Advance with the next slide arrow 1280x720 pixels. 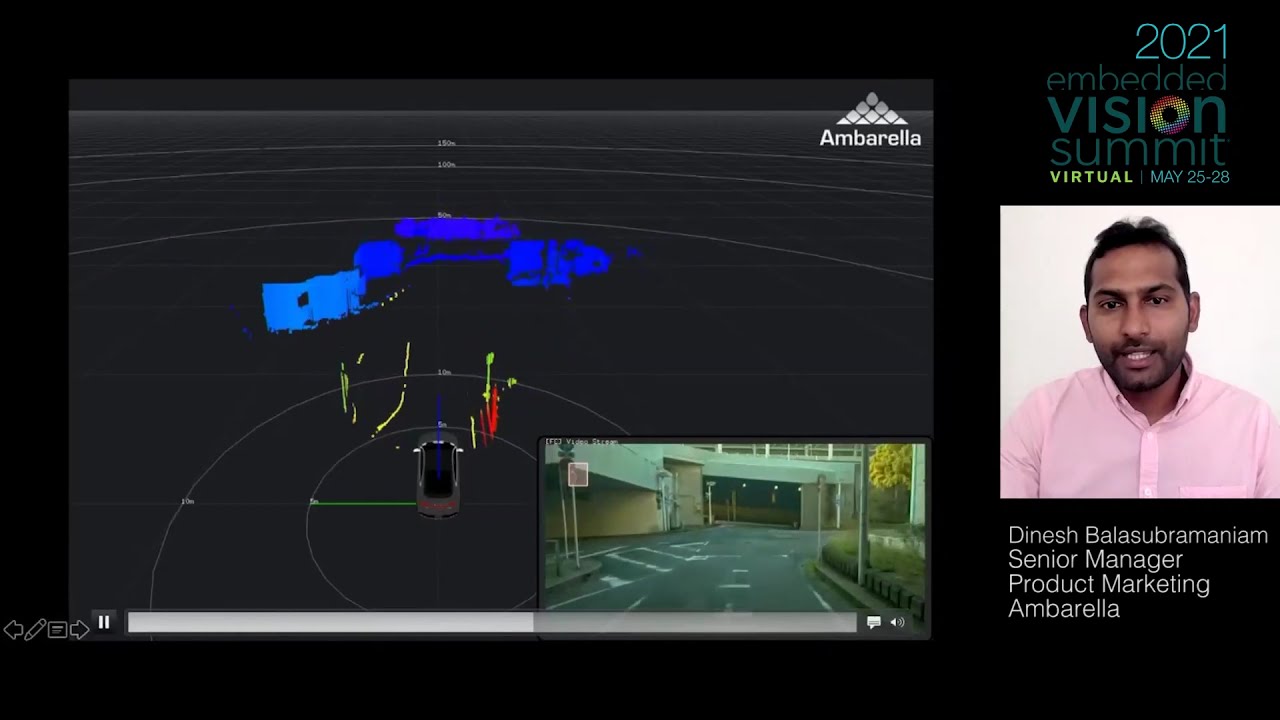click(79, 630)
